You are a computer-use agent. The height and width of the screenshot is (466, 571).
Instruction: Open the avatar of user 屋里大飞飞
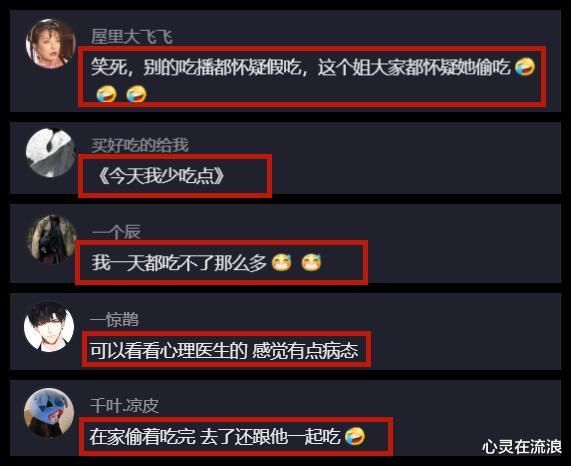pos(51,44)
